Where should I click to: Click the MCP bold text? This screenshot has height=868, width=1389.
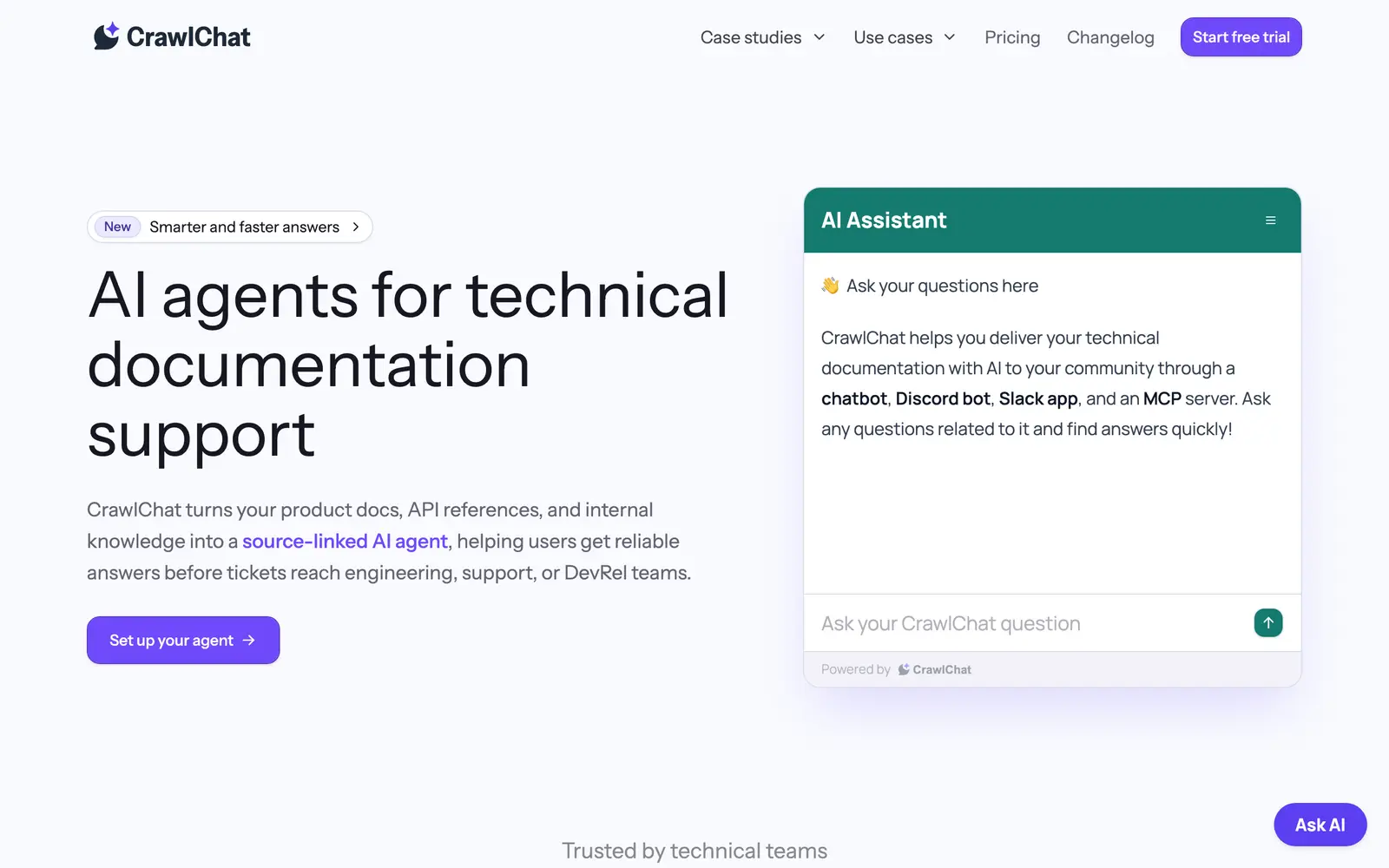pyautogui.click(x=1162, y=398)
